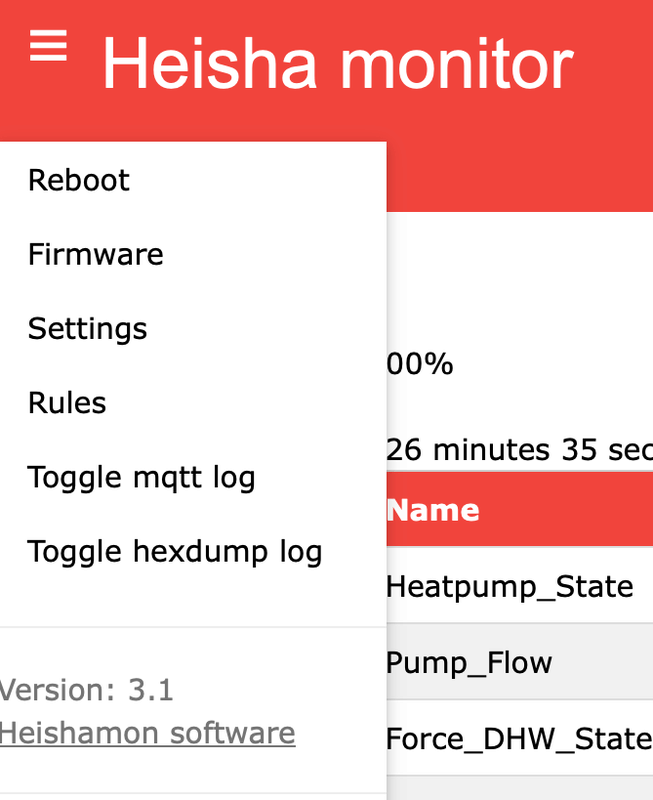
Task: Click the 00% percentage value
Action: 420,364
